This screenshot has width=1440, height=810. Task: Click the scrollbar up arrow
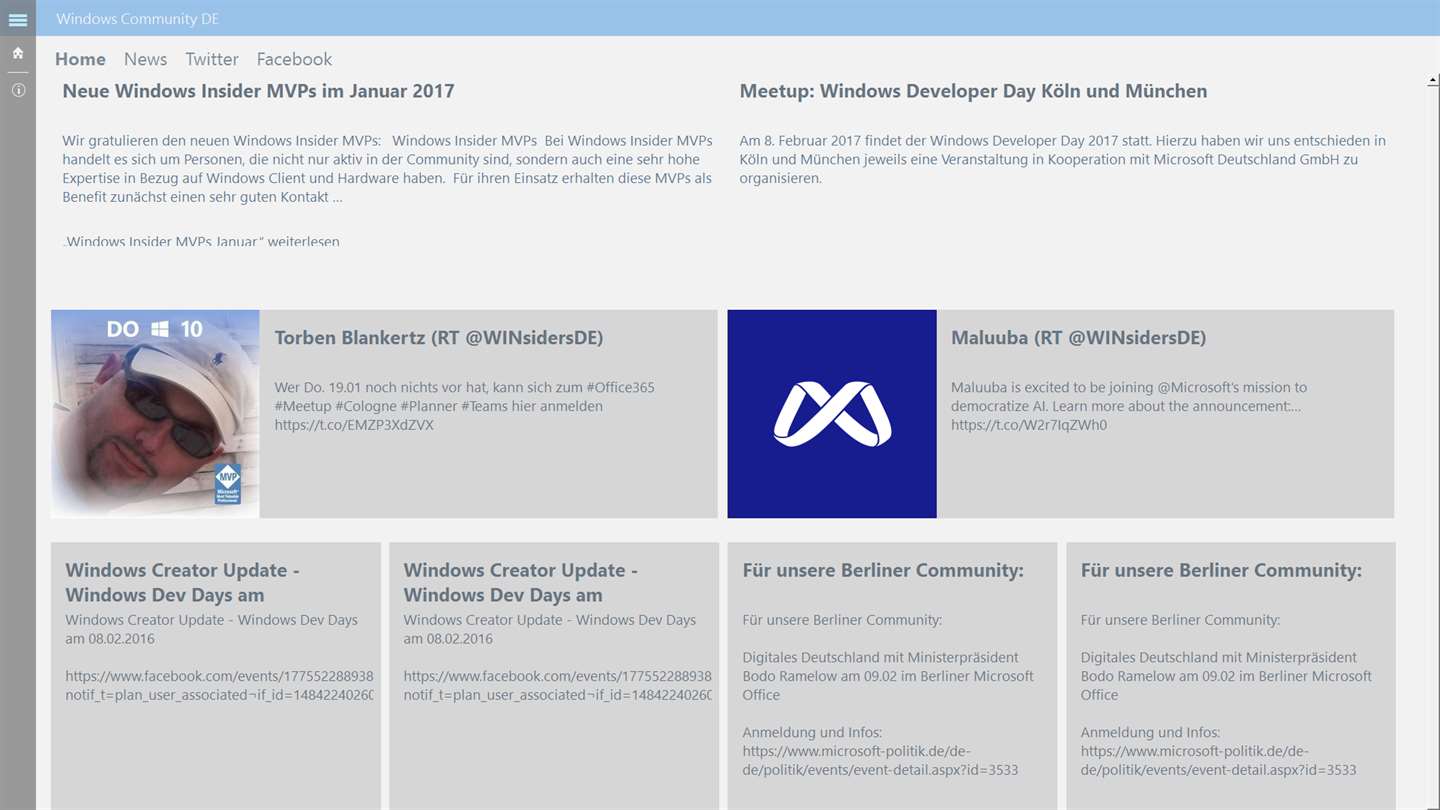tap(1432, 80)
